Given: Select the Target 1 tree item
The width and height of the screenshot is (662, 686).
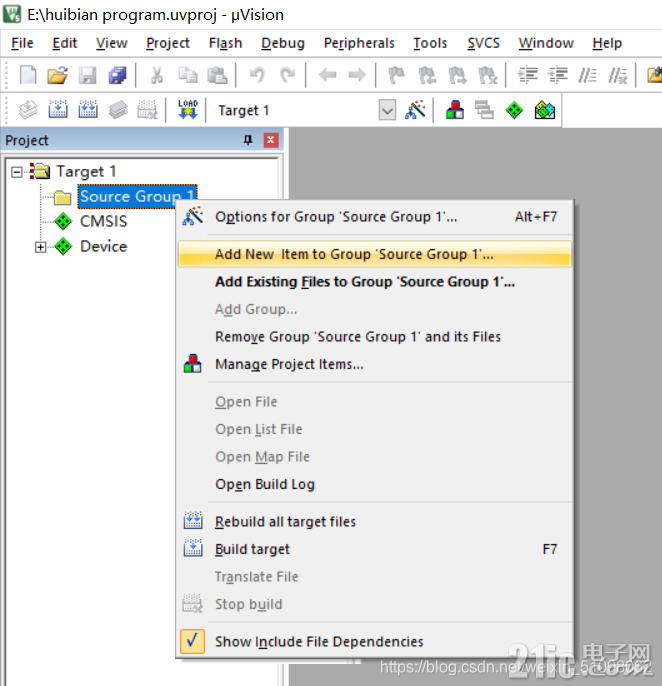Looking at the screenshot, I should coord(86,172).
